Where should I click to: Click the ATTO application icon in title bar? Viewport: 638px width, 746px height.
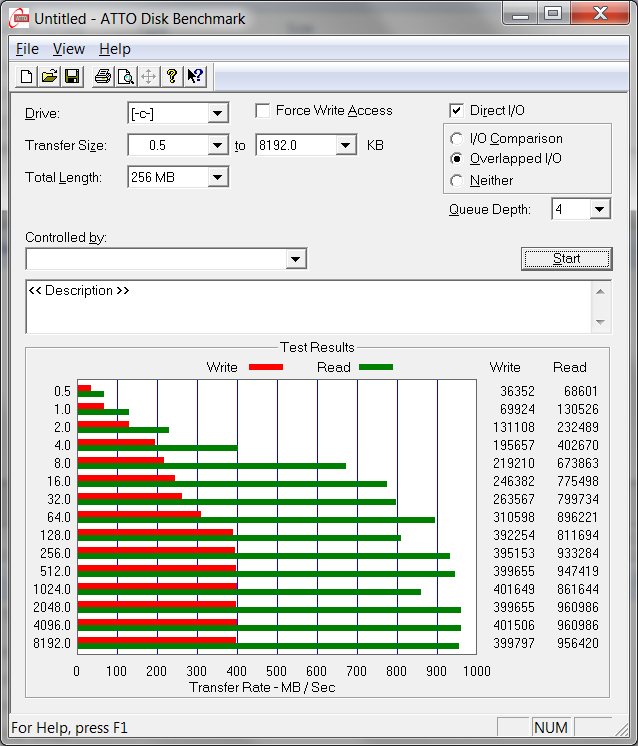(x=19, y=18)
